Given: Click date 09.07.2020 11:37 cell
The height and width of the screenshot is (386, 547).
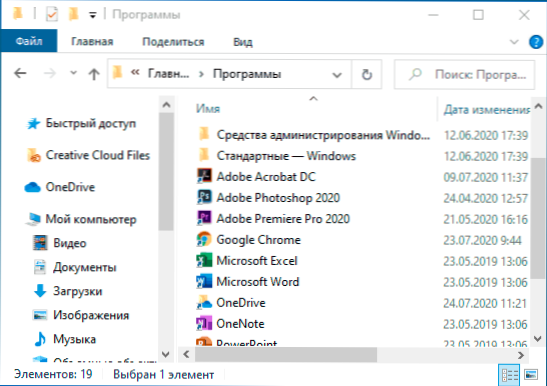Looking at the screenshot, I should click(x=486, y=177).
